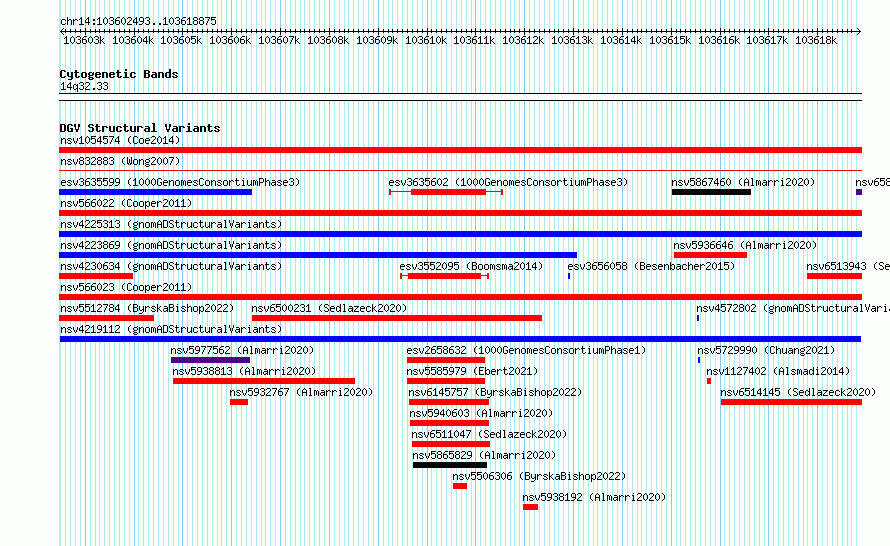Select nsv6511047 (Sedlazeck2020) label
890x546 pixels.
489,434
